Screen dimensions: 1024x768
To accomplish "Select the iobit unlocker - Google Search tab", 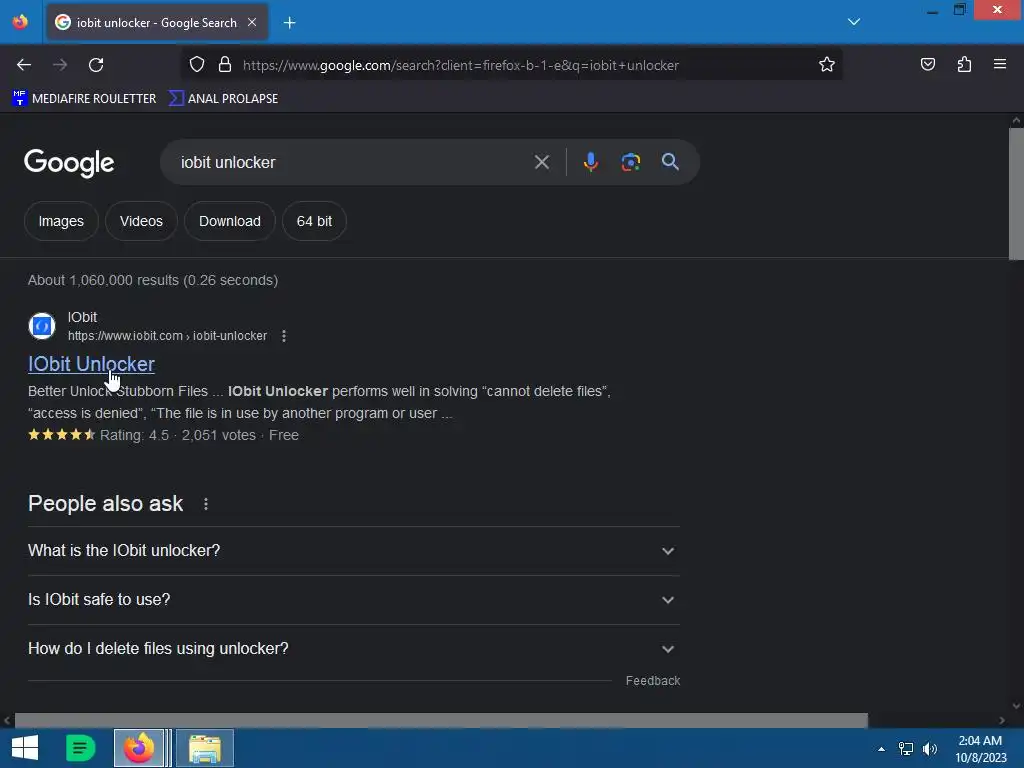I will click(x=157, y=23).
